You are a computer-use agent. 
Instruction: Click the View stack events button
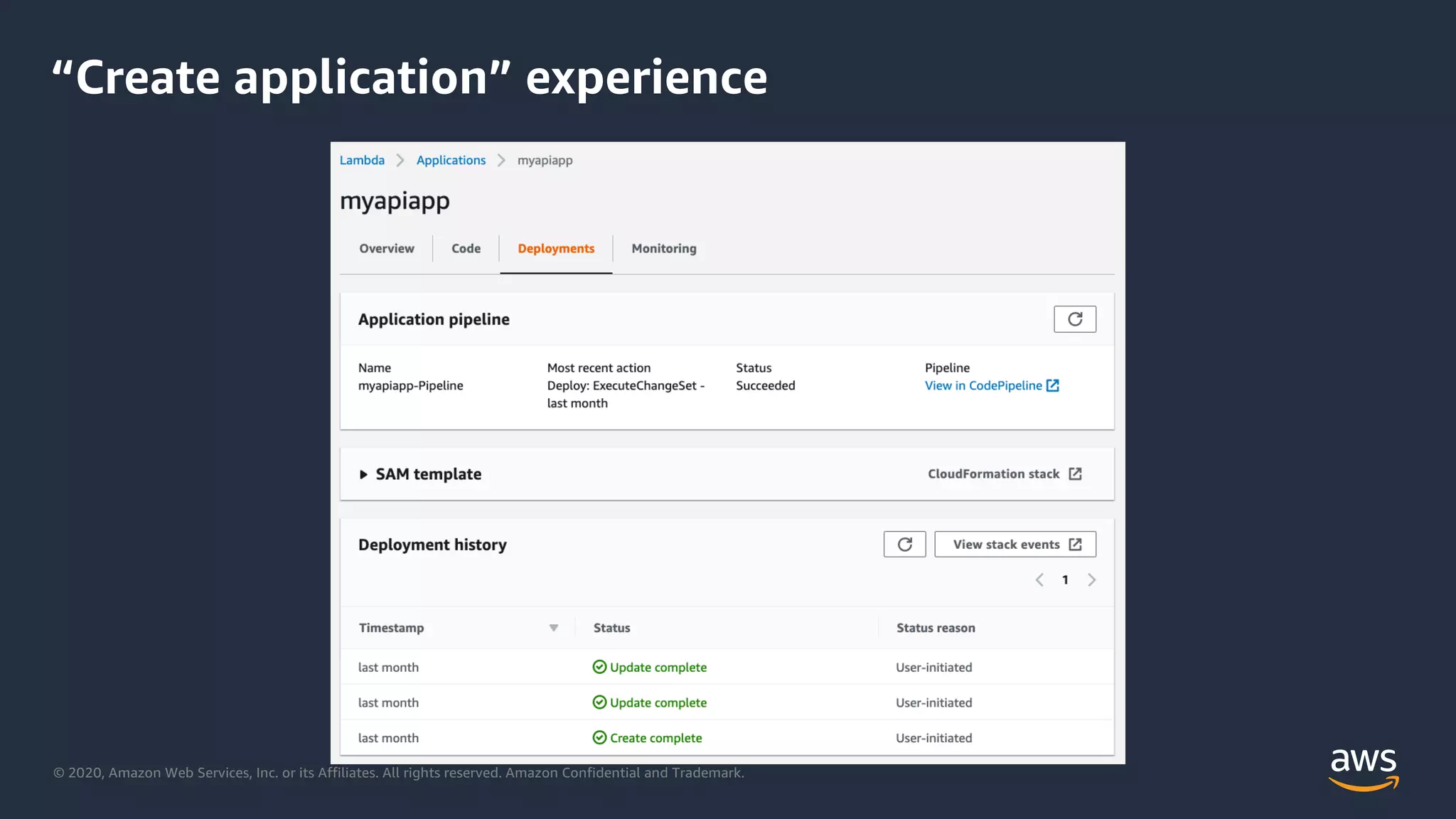click(x=1015, y=545)
